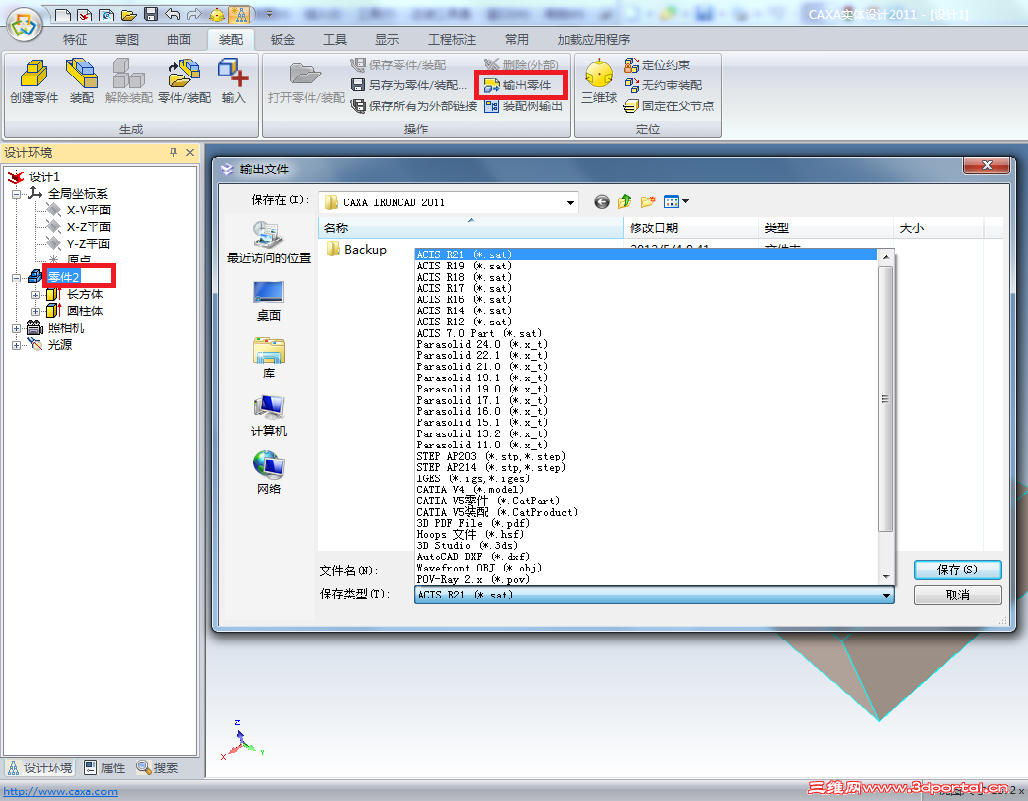This screenshot has width=1028, height=801.
Task: Switch to the 加载应用程序 ribbon tab
Action: click(x=593, y=40)
